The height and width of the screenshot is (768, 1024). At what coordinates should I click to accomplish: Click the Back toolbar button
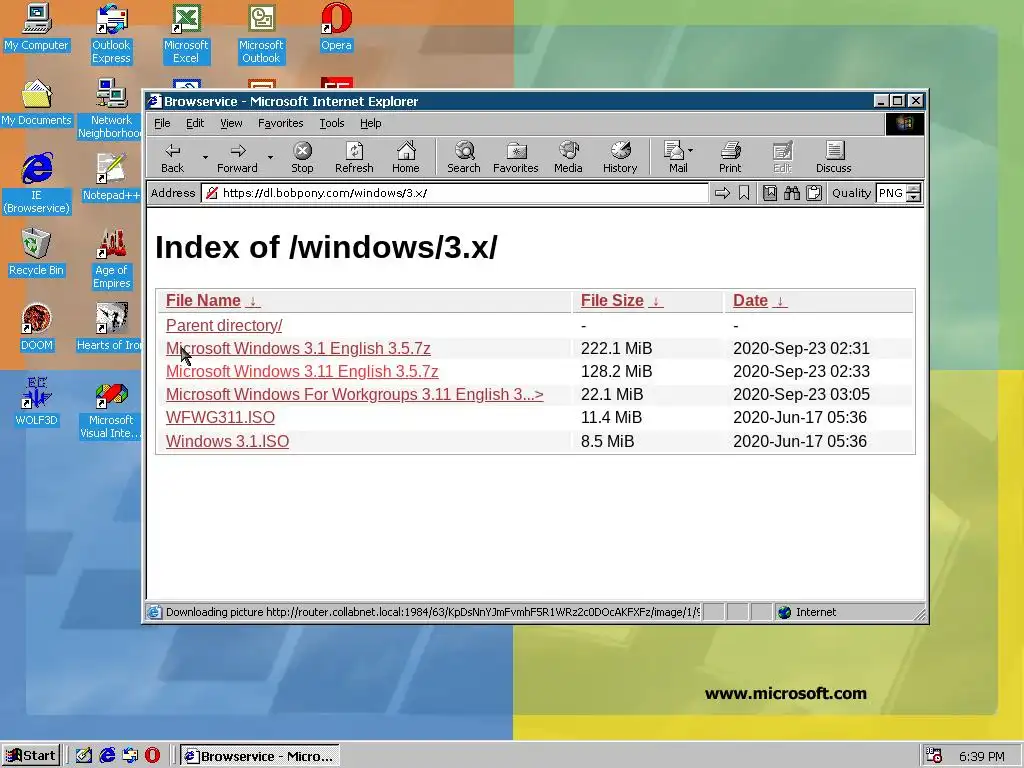[x=172, y=158]
